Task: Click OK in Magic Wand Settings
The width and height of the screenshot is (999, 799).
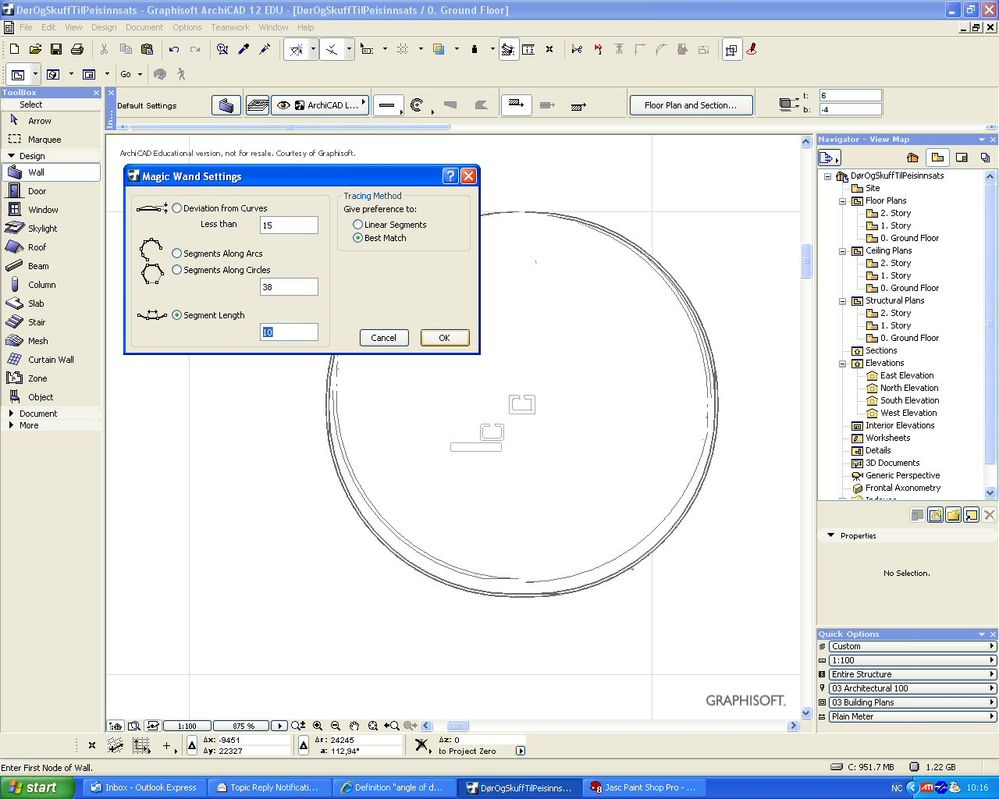Action: 444,338
